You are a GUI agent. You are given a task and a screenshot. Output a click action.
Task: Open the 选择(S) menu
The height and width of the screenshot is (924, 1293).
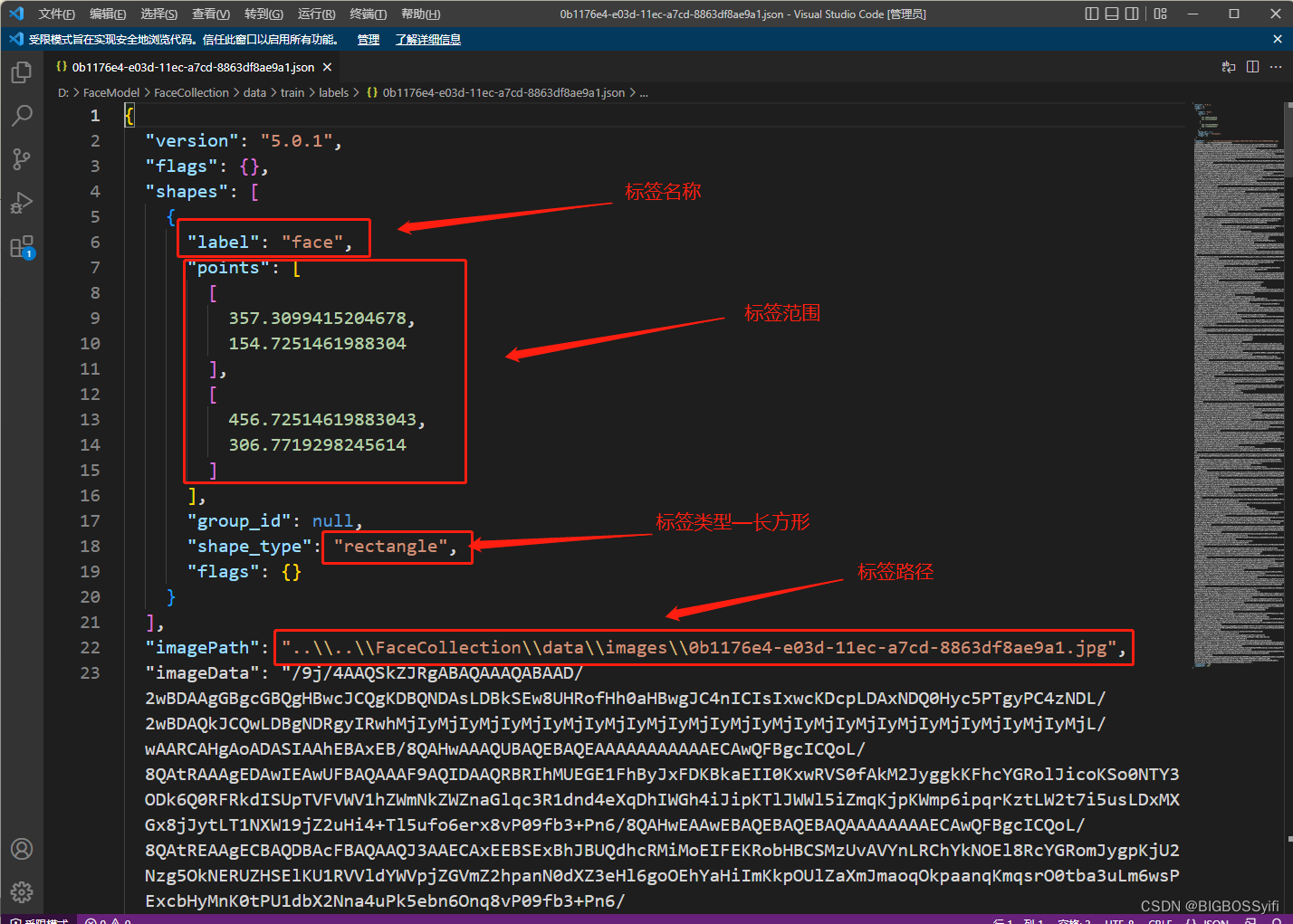pos(159,14)
